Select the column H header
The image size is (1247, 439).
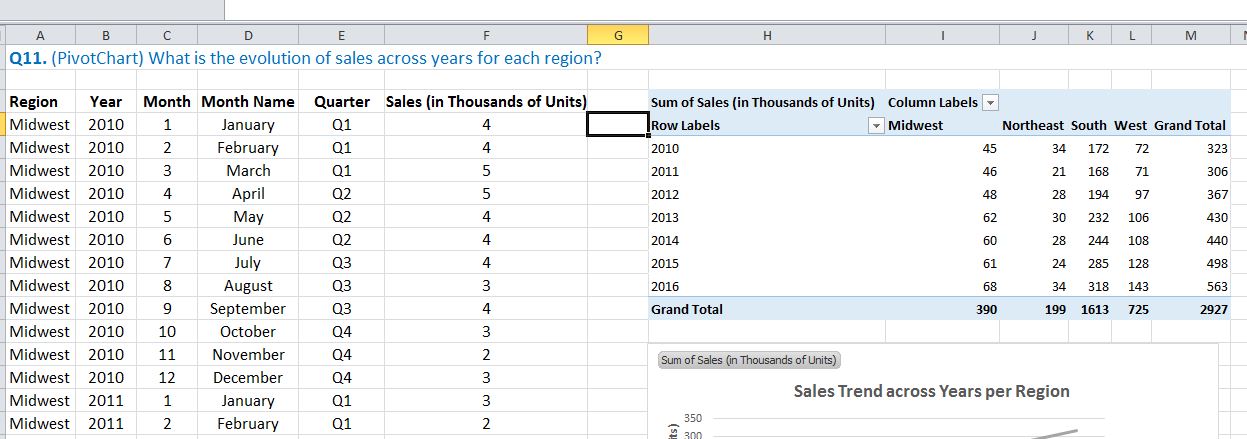(x=766, y=35)
